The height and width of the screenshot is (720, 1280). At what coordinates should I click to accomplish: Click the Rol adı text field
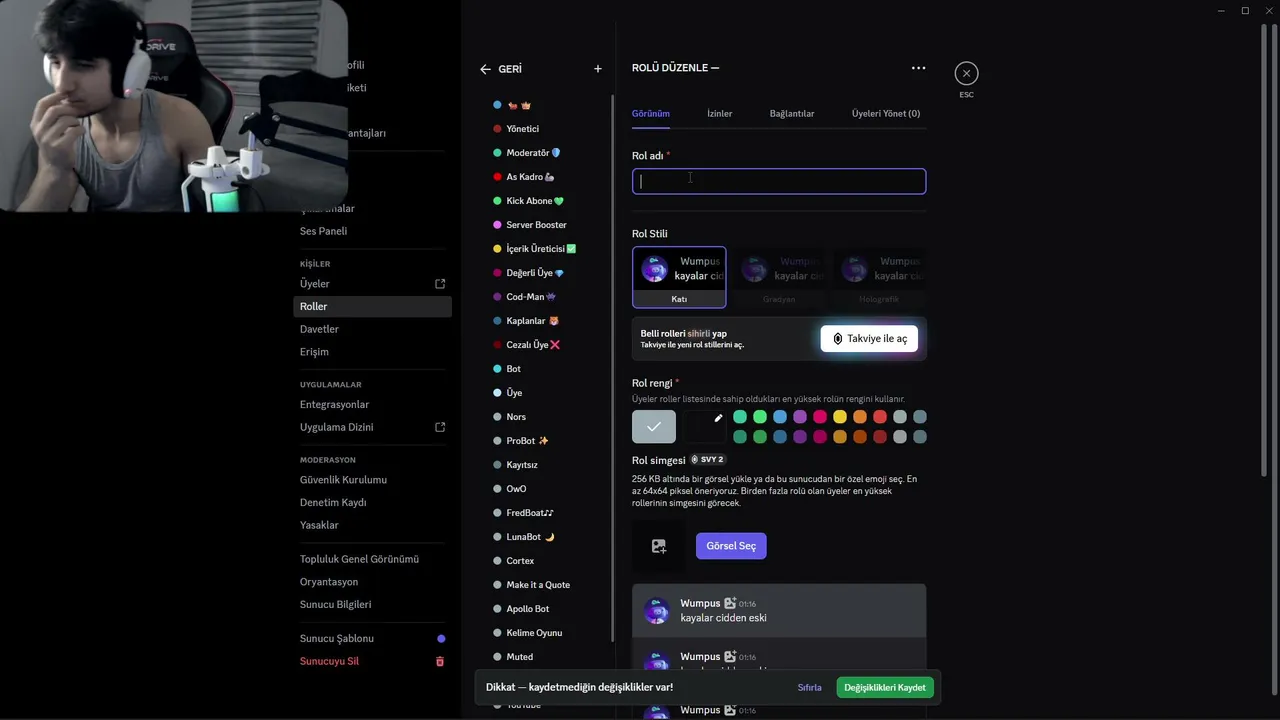click(x=779, y=181)
